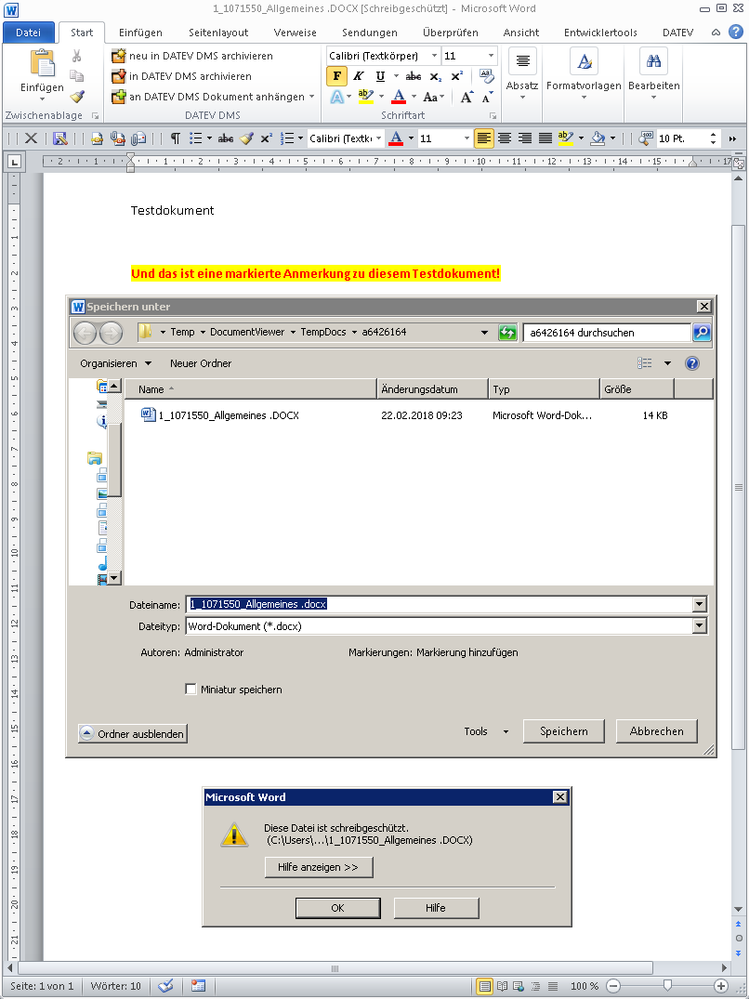Open the DATEV ribbon tab
The height and width of the screenshot is (999, 749).
point(678,32)
